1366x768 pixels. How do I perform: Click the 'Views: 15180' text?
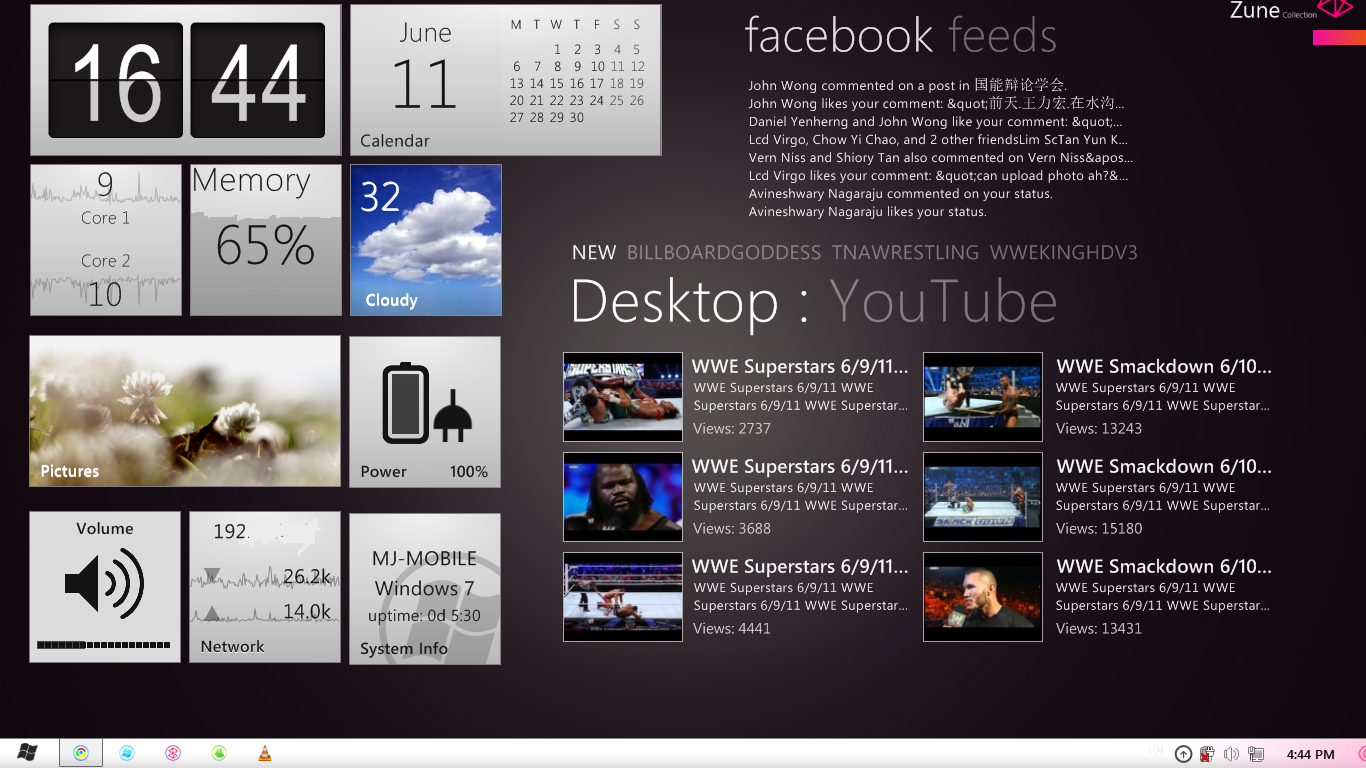[x=1099, y=528]
